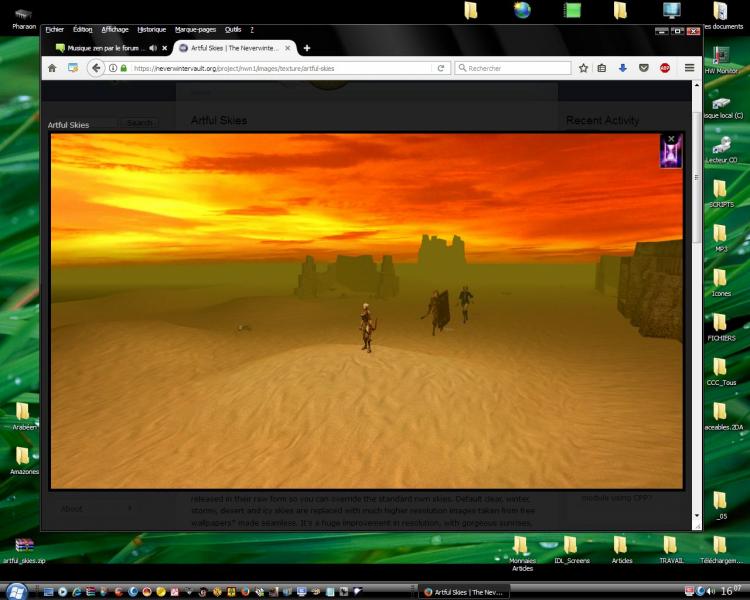The width and height of the screenshot is (750, 600).
Task: Open the Téléchargements desktop folder
Action: coord(721,550)
